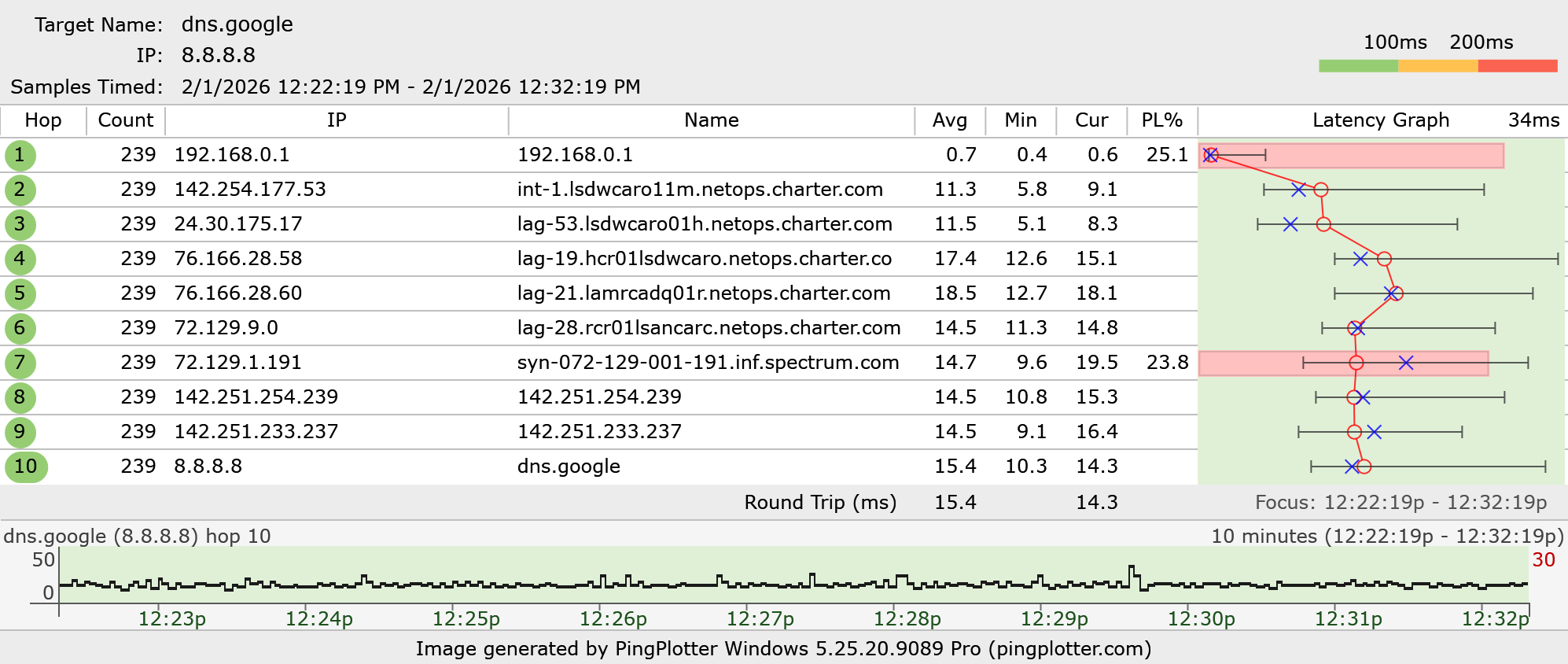Click the orange legend color segment
1568x664 pixels.
click(1437, 66)
